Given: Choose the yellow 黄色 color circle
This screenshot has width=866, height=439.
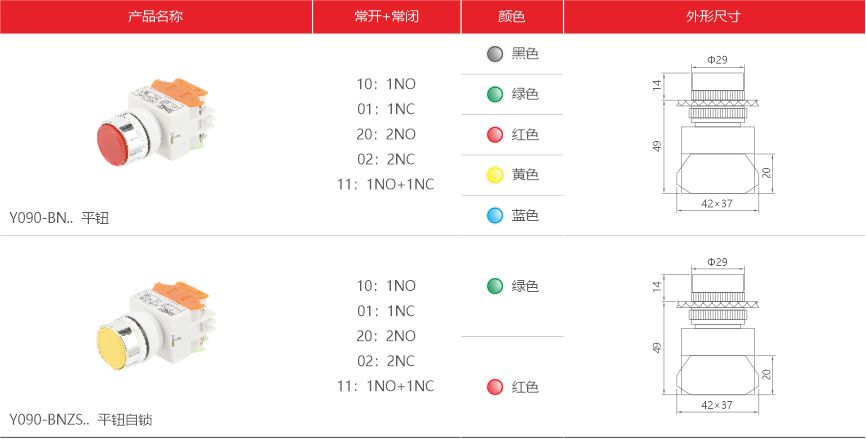Looking at the screenshot, I should click(x=495, y=175).
